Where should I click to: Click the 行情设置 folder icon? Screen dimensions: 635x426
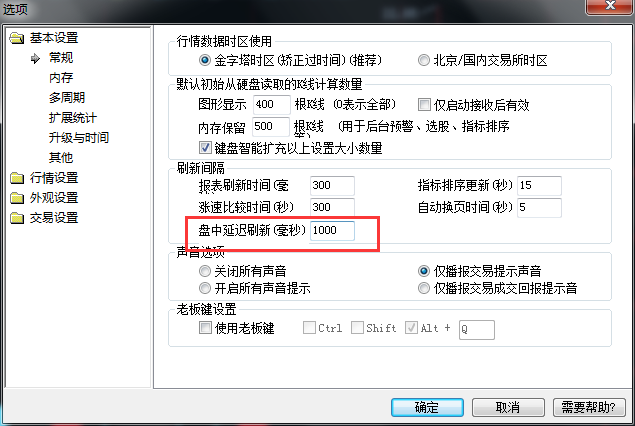(17, 178)
